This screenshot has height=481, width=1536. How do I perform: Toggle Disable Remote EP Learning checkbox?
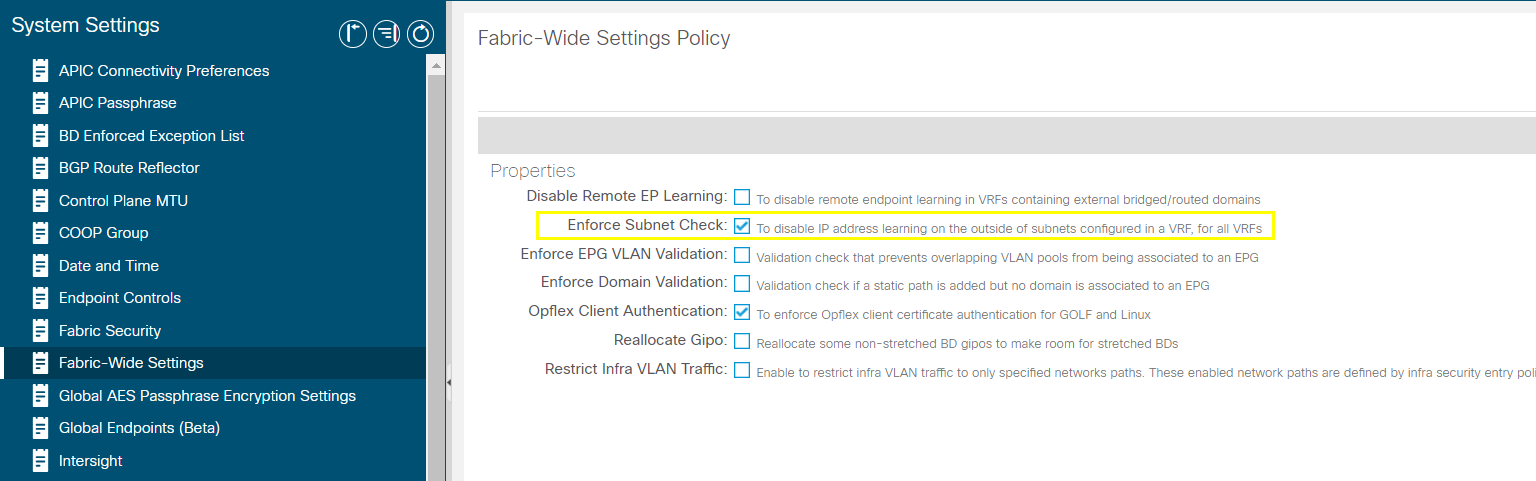pyautogui.click(x=742, y=197)
